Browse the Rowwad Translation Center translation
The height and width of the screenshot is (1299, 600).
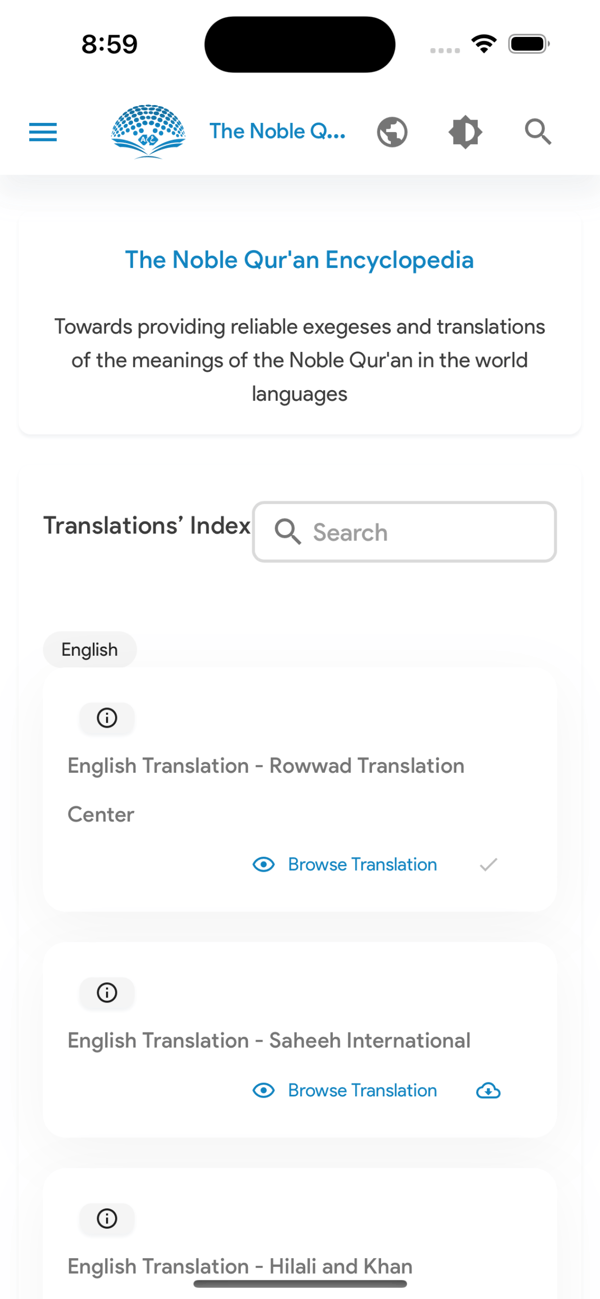click(x=362, y=864)
